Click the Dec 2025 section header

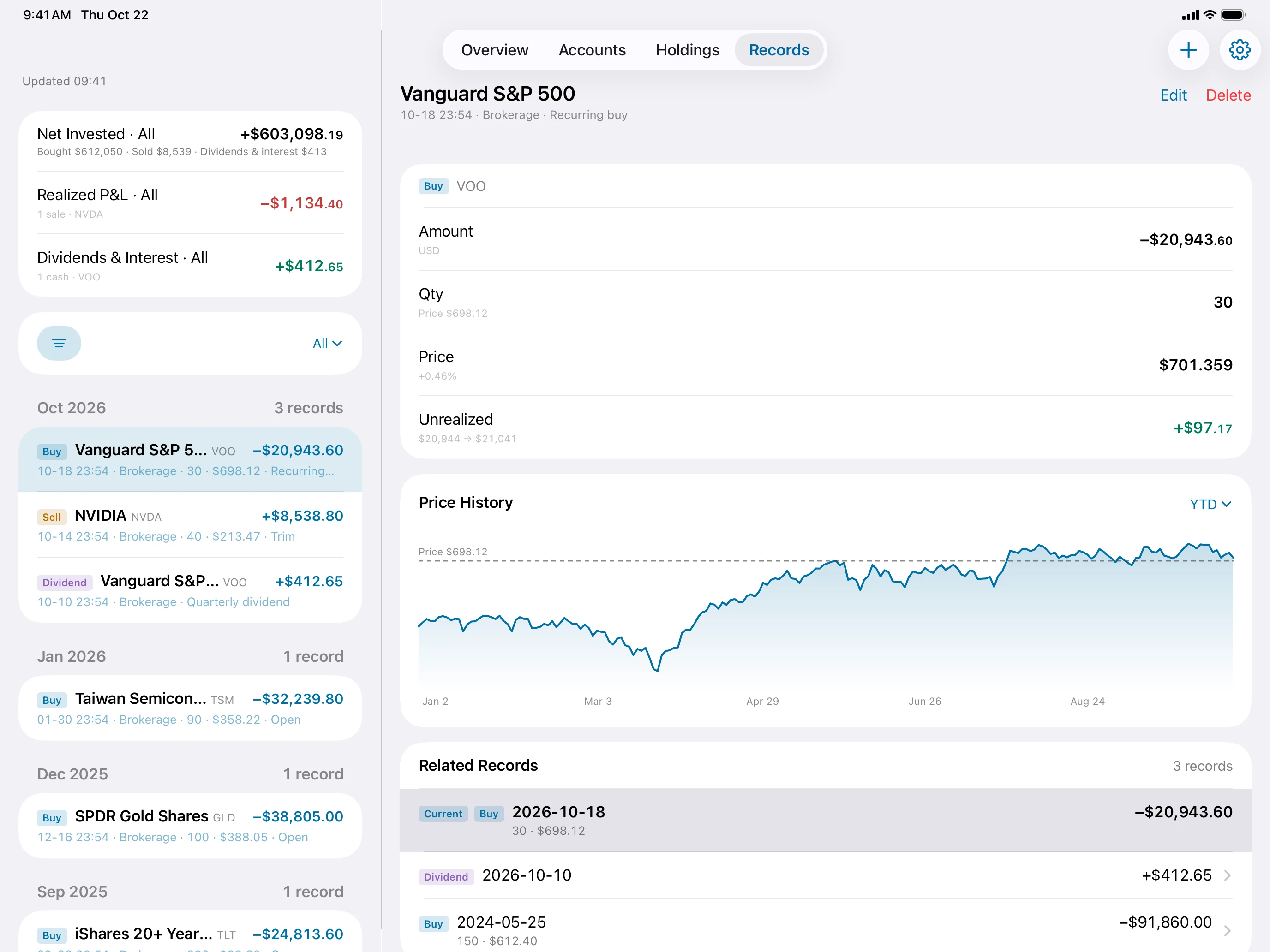(72, 773)
